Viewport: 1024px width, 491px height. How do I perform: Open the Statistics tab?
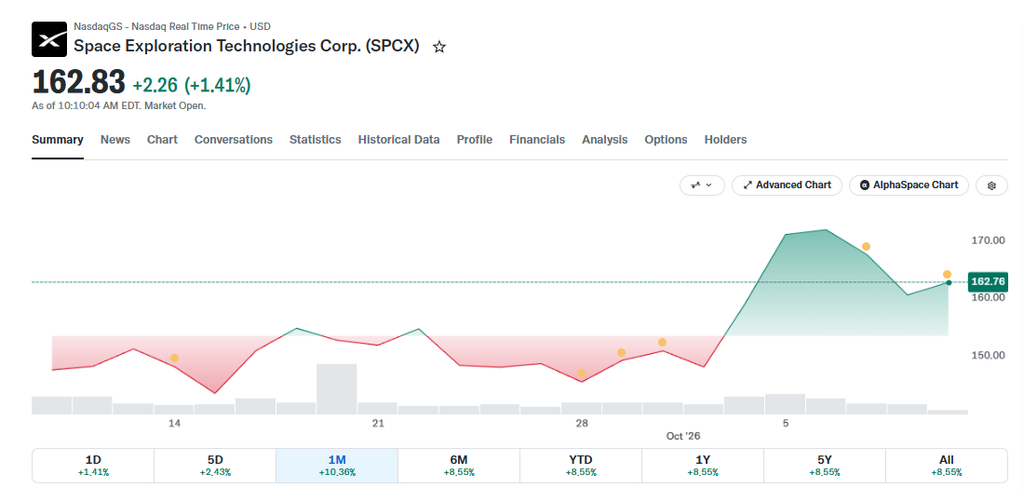315,140
